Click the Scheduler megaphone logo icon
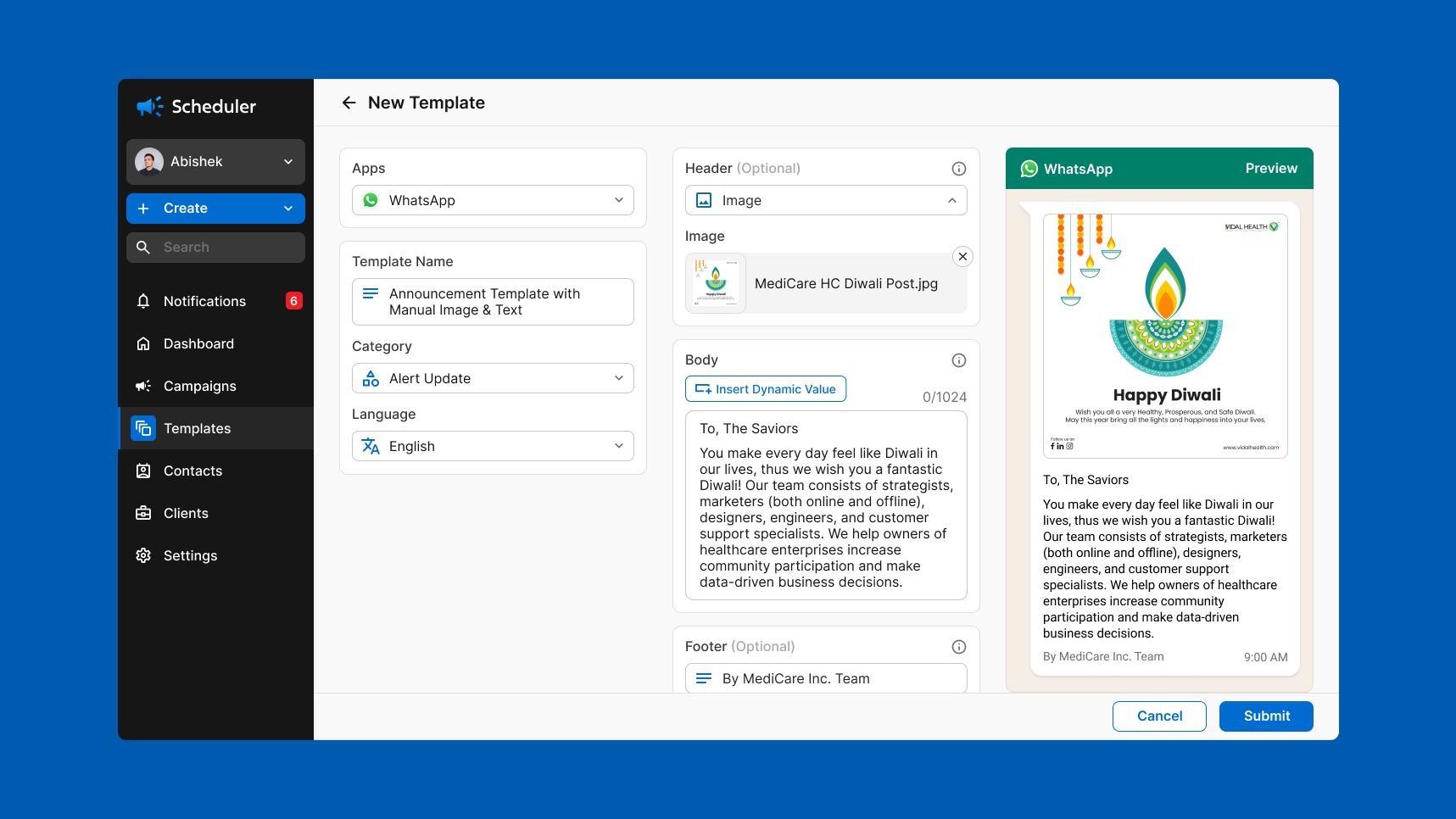Viewport: 1456px width, 819px height. (x=148, y=106)
